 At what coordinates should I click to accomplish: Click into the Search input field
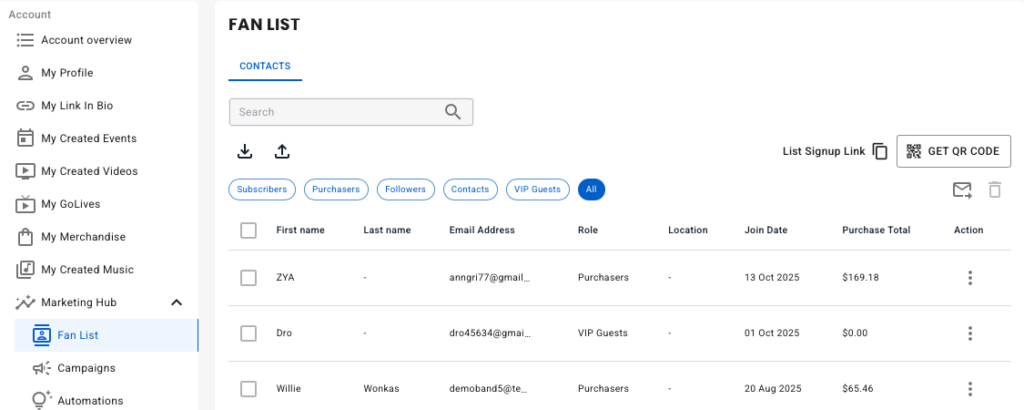pos(335,112)
